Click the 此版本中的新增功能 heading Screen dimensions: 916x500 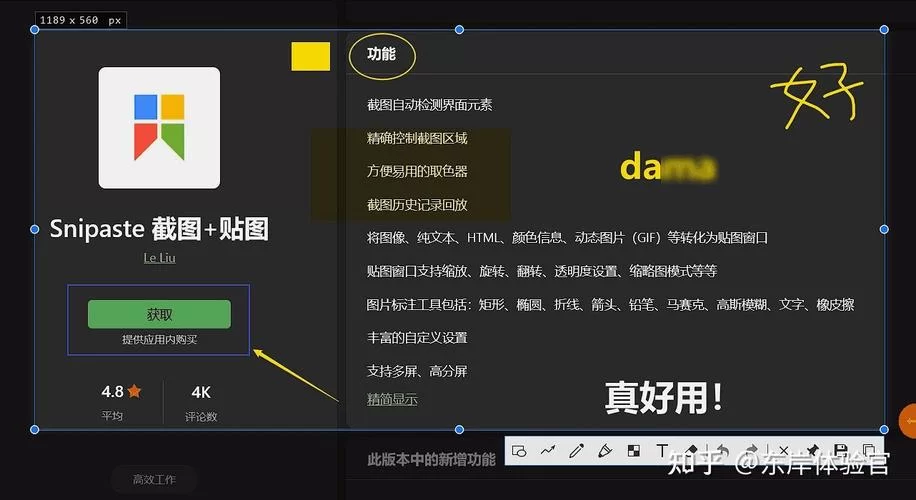pos(431,460)
